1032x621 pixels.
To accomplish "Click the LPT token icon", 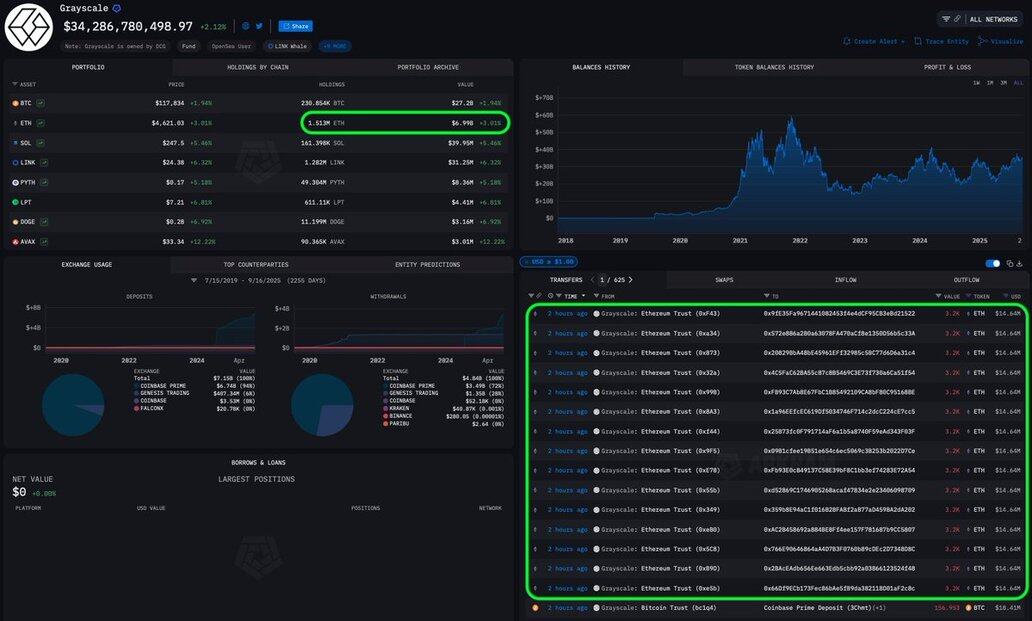I will coord(16,202).
